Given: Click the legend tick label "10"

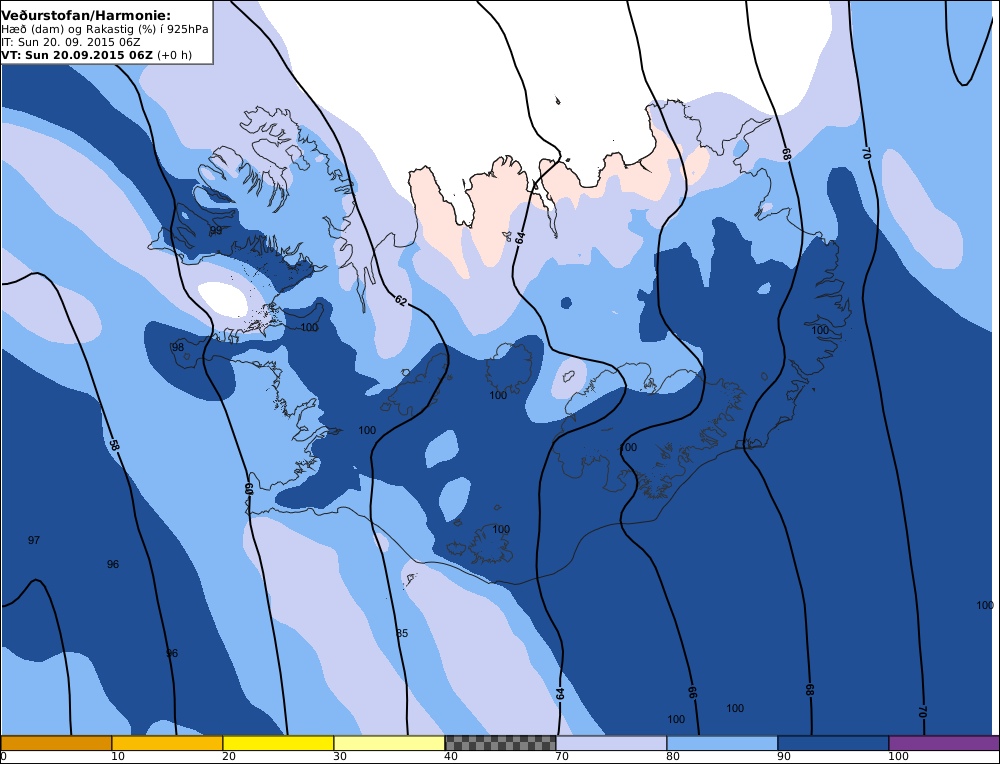Looking at the screenshot, I should coord(117,756).
